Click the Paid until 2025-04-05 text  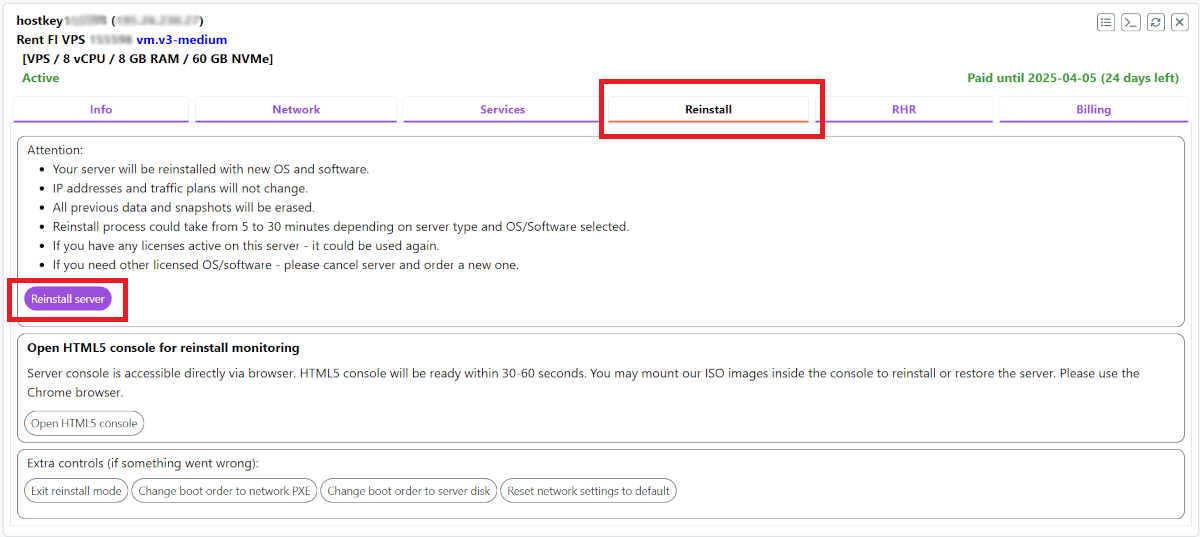click(1072, 78)
